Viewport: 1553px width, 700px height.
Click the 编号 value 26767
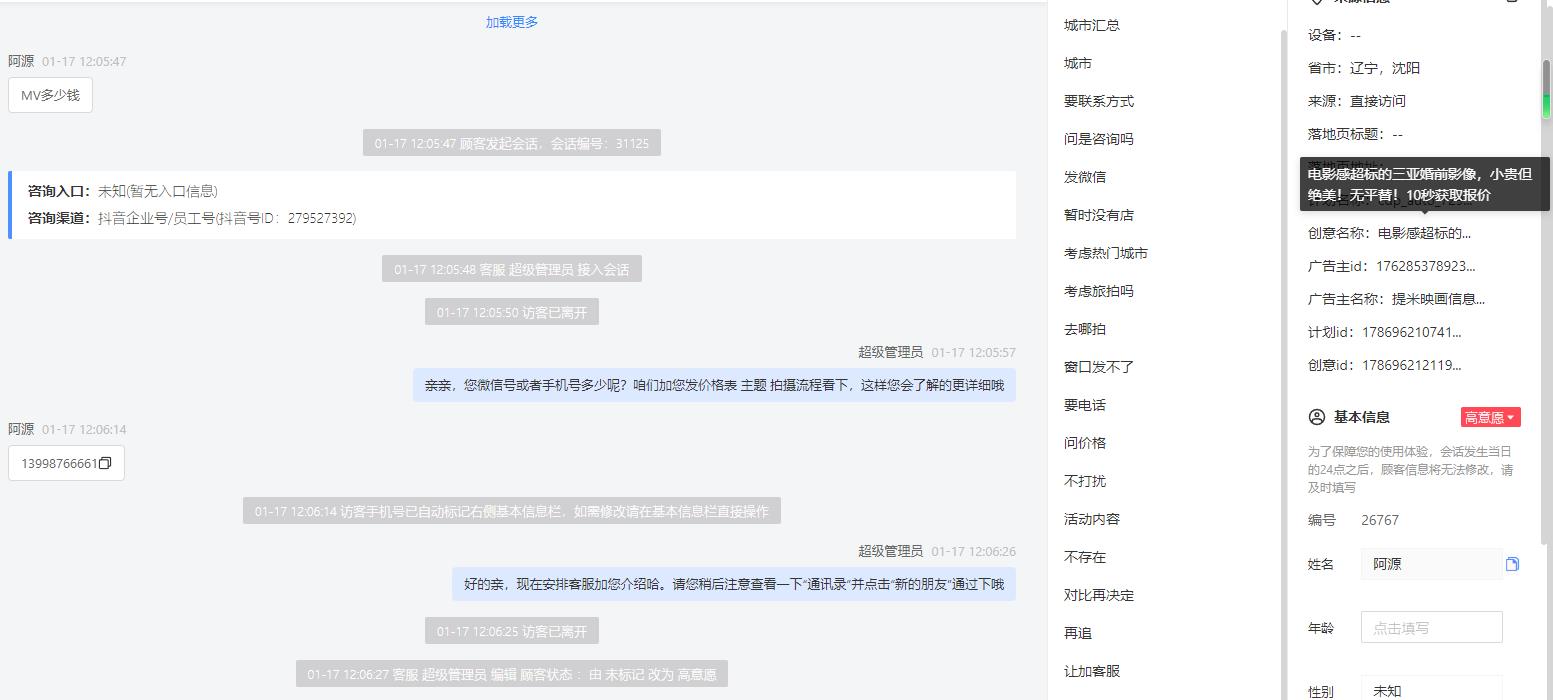1380,520
